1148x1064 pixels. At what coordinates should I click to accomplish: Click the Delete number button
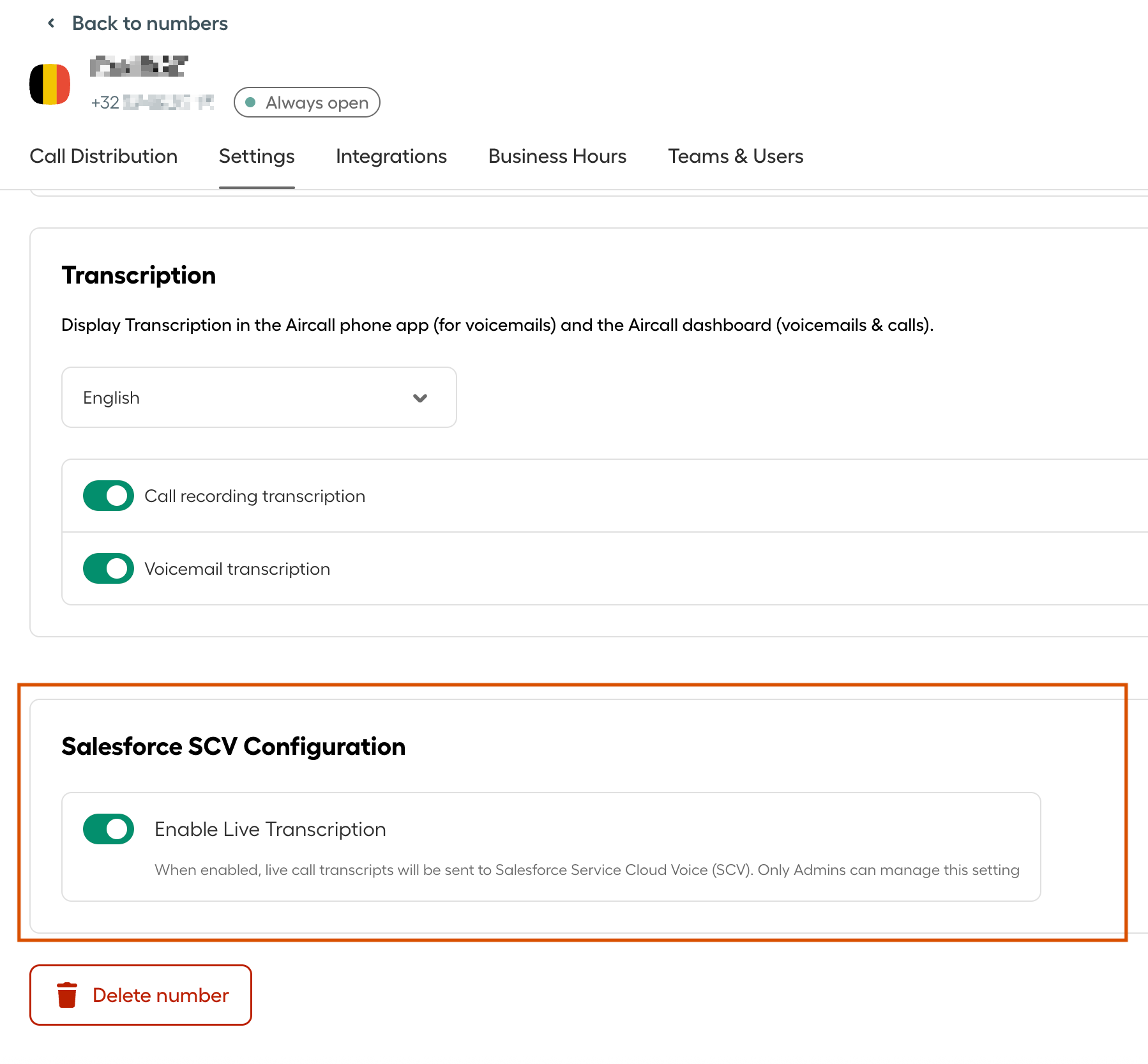pos(140,995)
